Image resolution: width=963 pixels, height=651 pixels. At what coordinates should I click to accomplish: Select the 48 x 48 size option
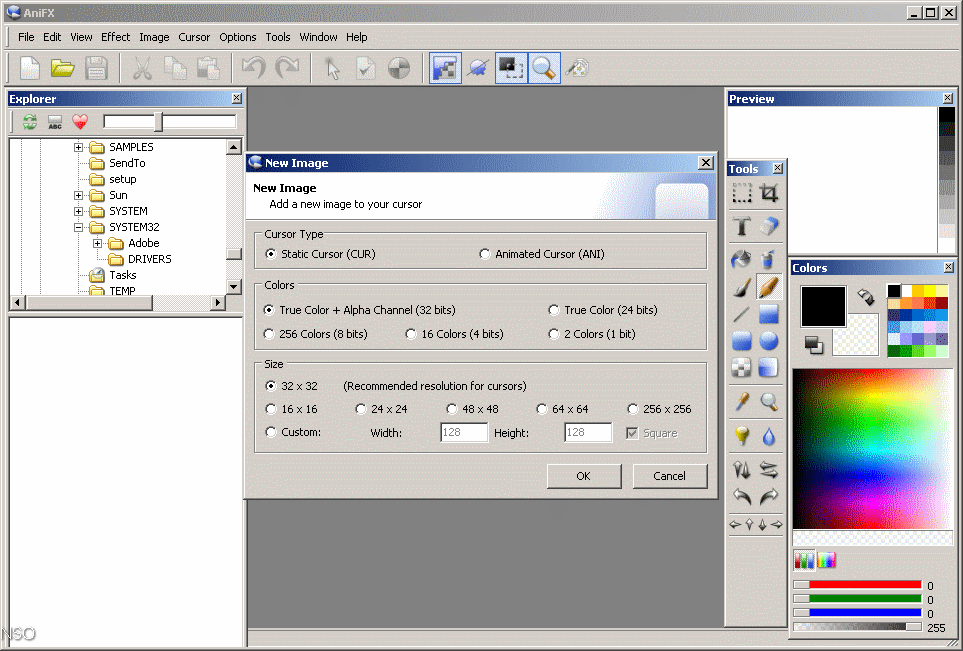tap(452, 409)
